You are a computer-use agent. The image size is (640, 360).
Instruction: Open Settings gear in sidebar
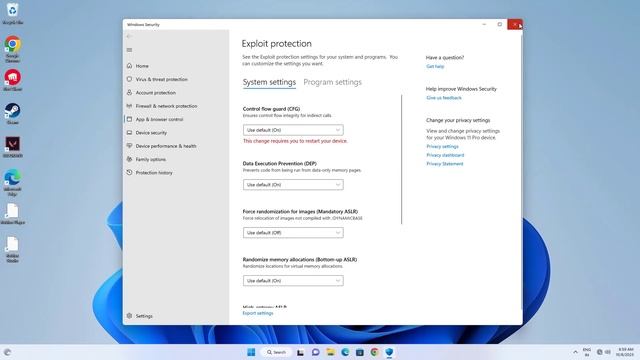tap(140, 316)
